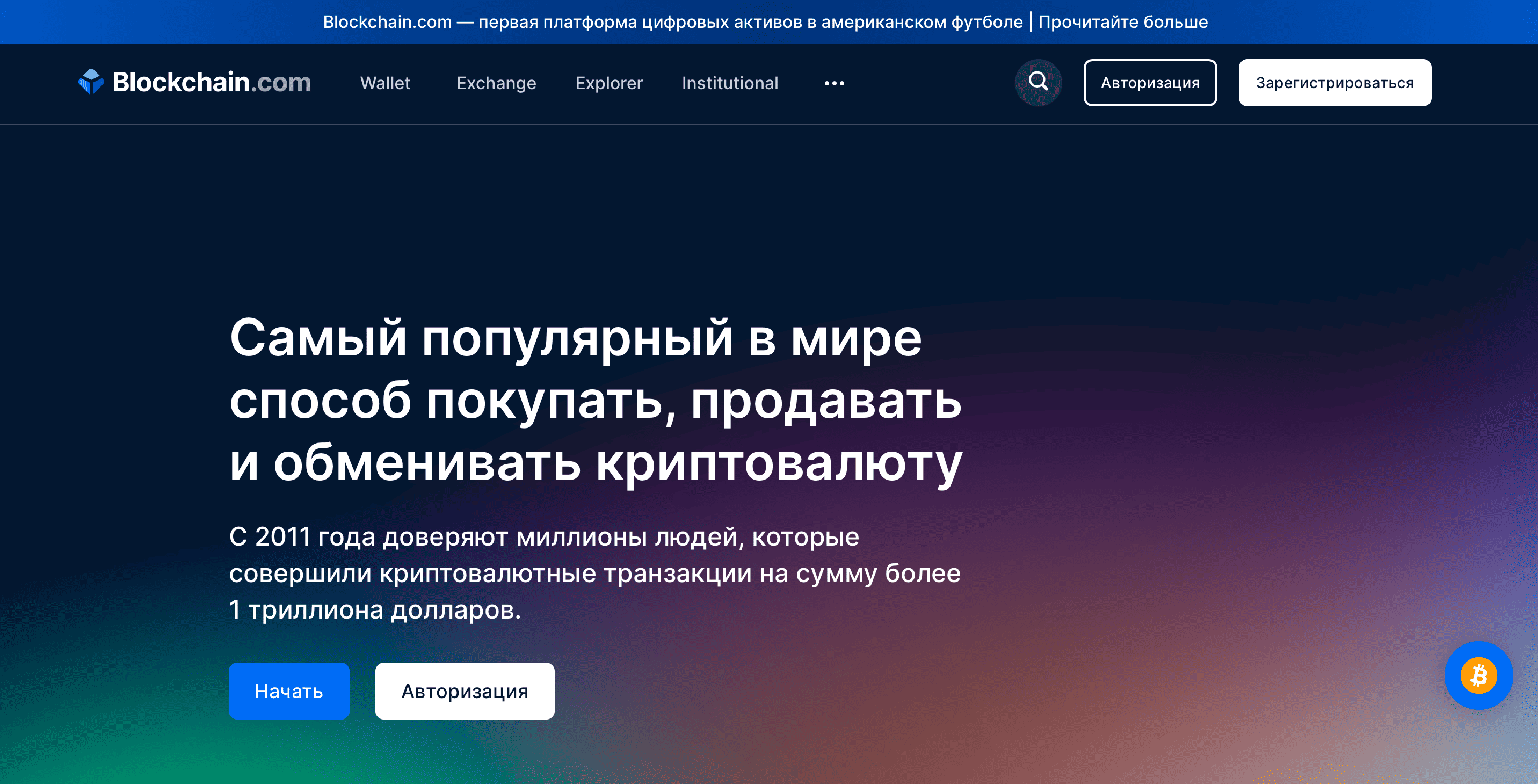This screenshot has height=784, width=1538.
Task: Click the blue Начать button
Action: (289, 691)
